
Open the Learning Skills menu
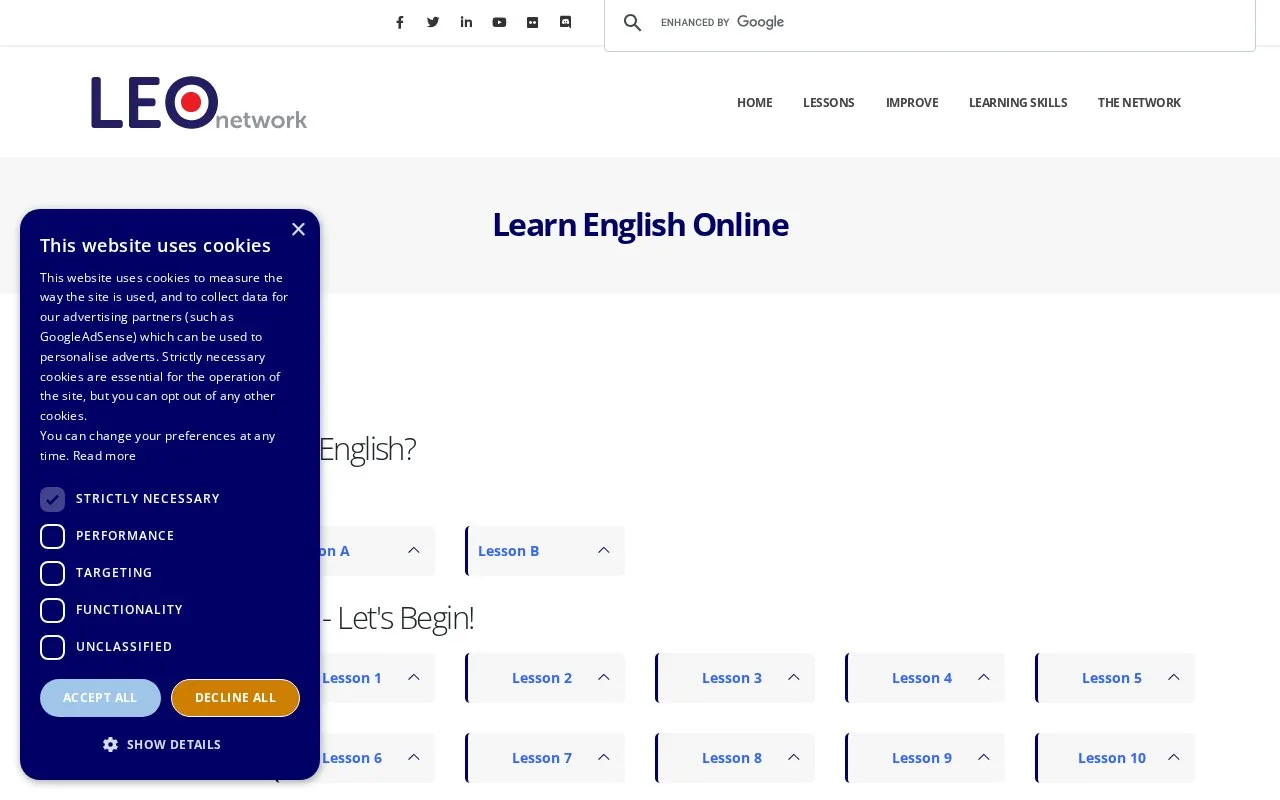[1018, 103]
